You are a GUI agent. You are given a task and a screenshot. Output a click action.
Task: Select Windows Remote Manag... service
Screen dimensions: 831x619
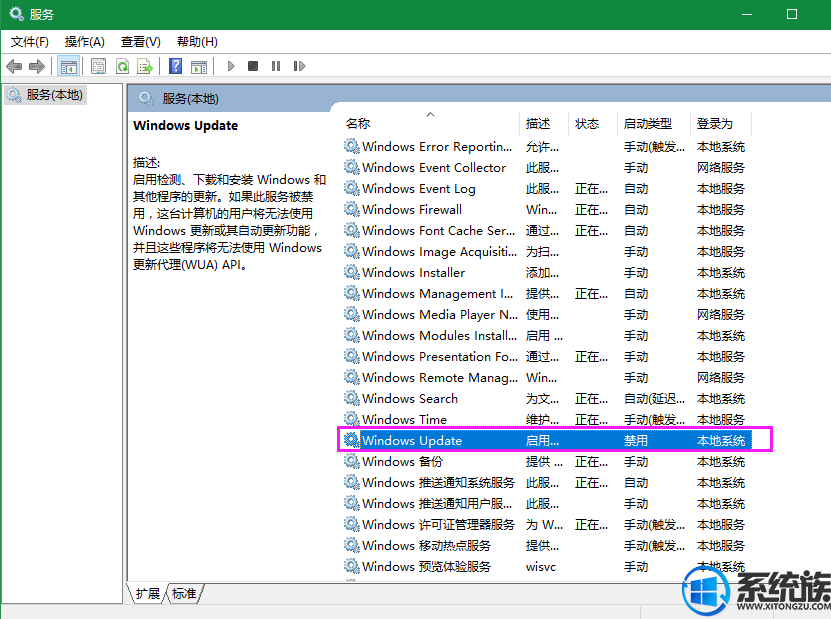point(440,377)
